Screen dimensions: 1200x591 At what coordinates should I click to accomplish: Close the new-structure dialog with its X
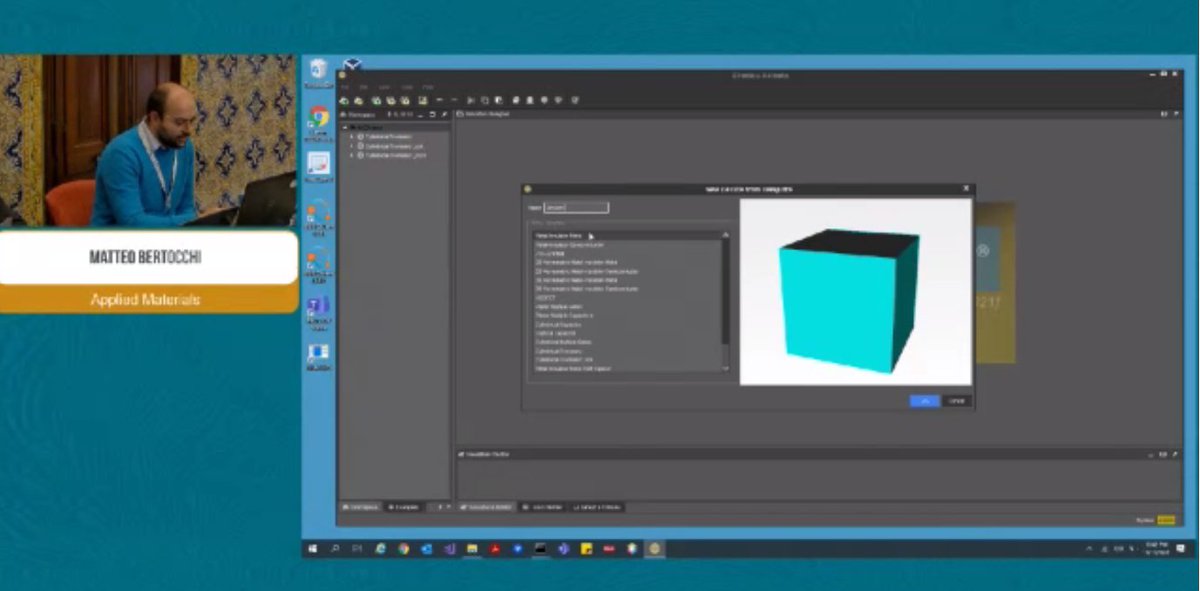965,188
